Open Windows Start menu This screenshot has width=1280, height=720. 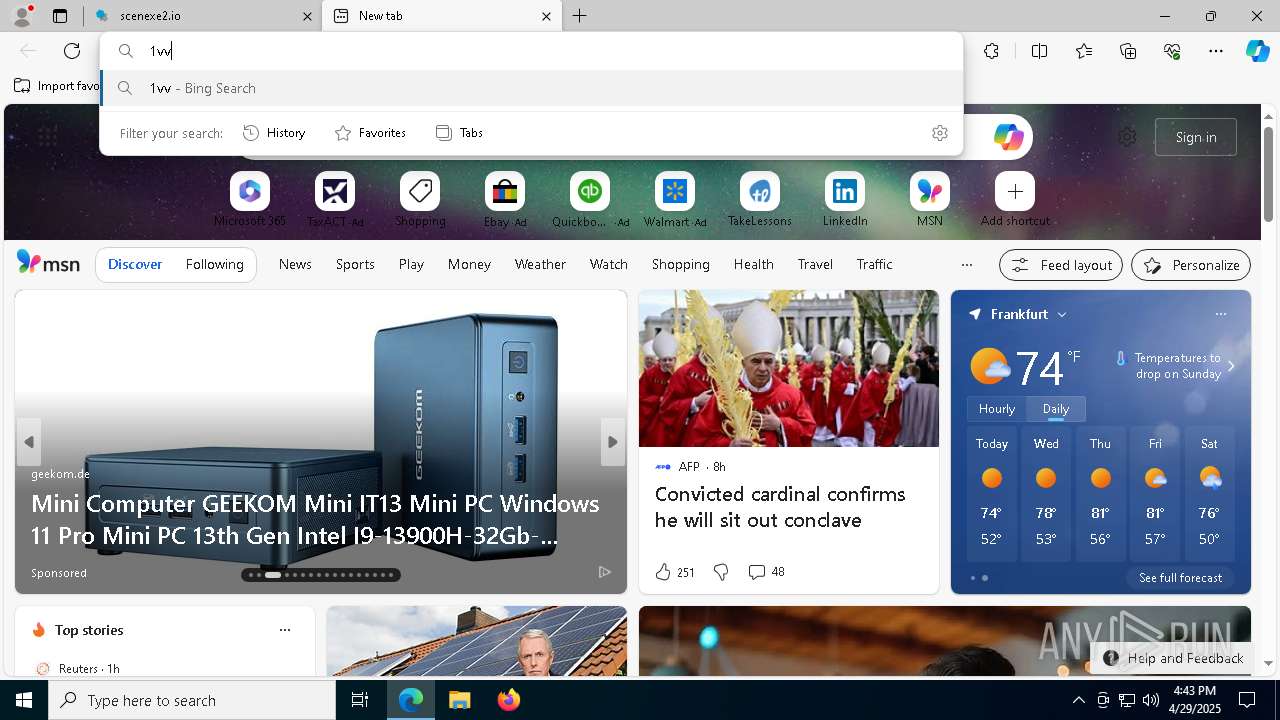click(24, 700)
